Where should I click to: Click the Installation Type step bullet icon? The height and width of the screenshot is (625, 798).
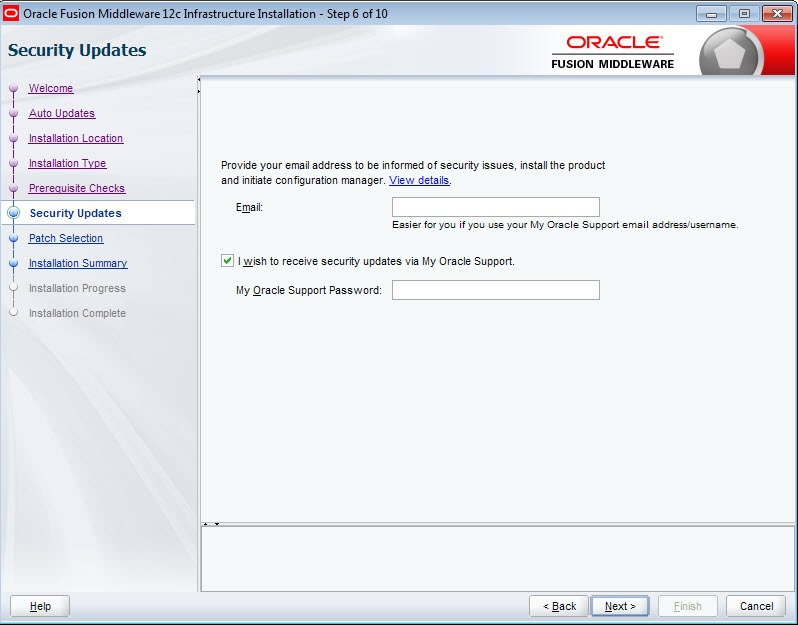[14, 163]
